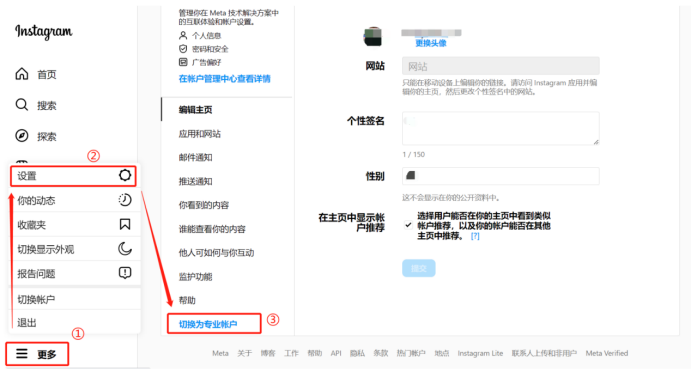Open the 性别 field
This screenshot has height=373, width=692.
click(x=500, y=176)
